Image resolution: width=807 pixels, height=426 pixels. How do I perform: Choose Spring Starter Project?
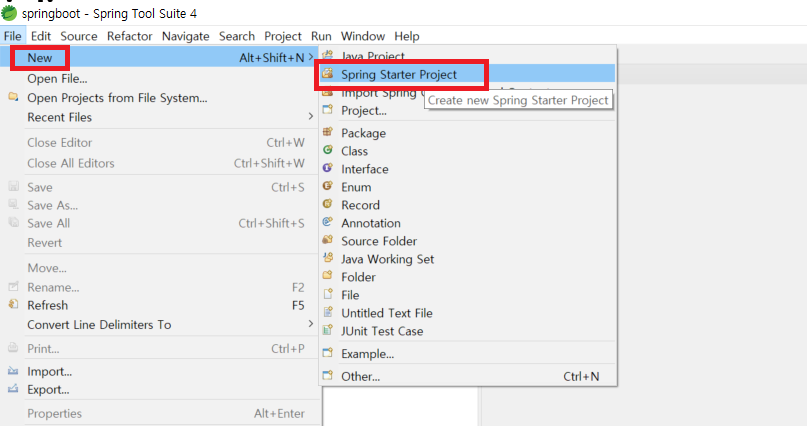click(x=467, y=74)
